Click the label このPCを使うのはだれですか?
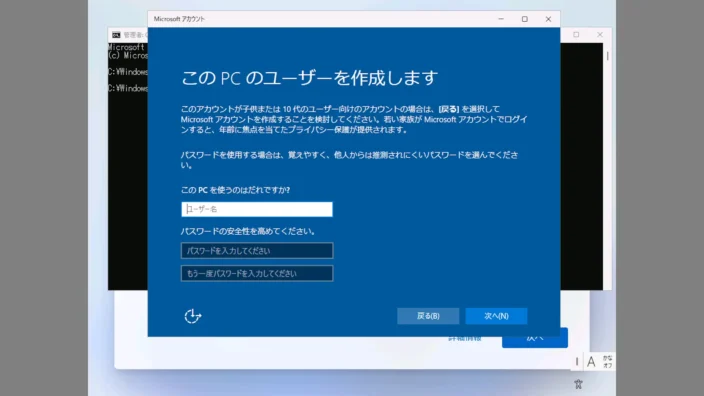The height and width of the screenshot is (396, 704). tap(235, 190)
